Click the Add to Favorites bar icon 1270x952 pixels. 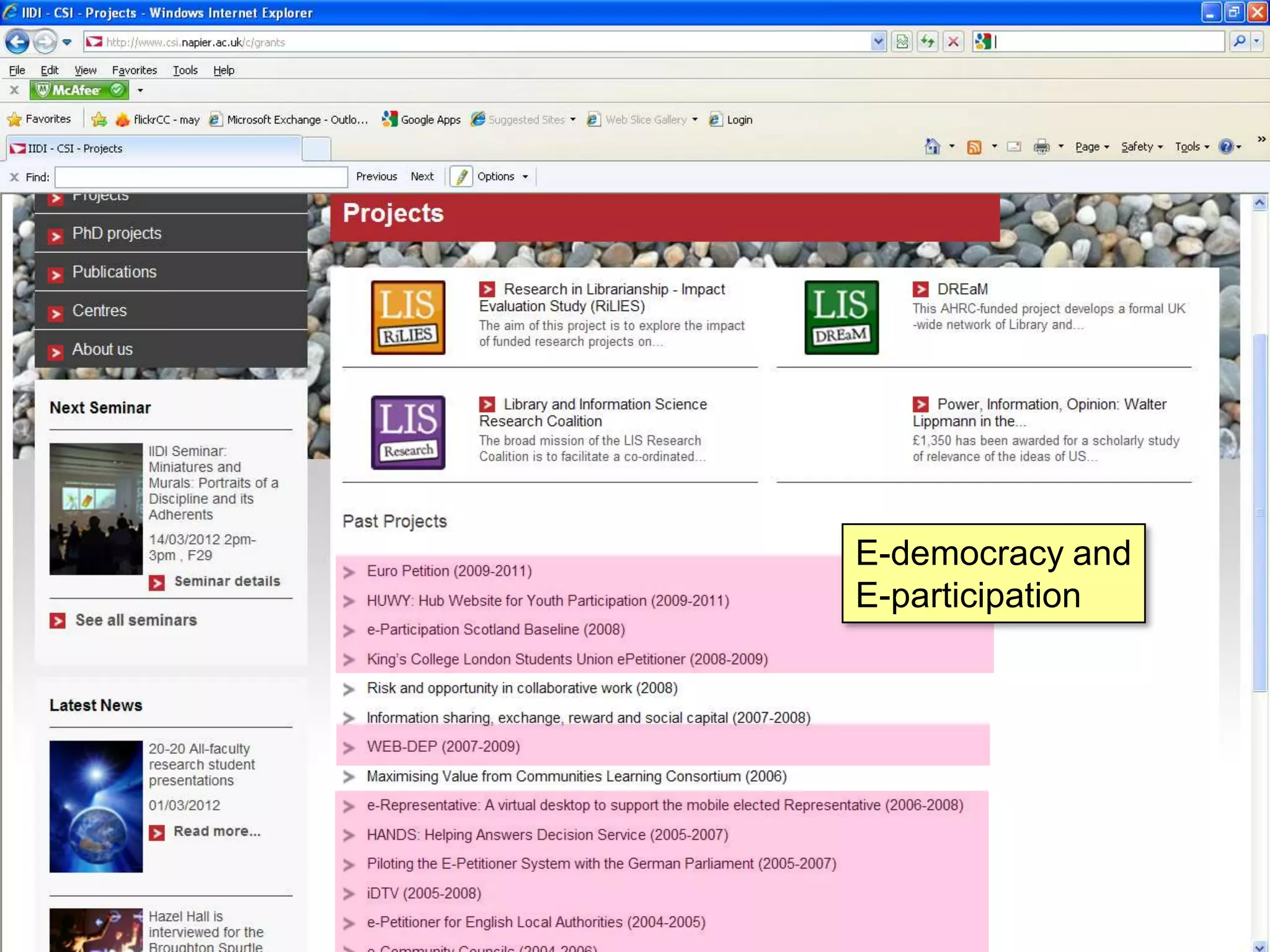coord(99,119)
